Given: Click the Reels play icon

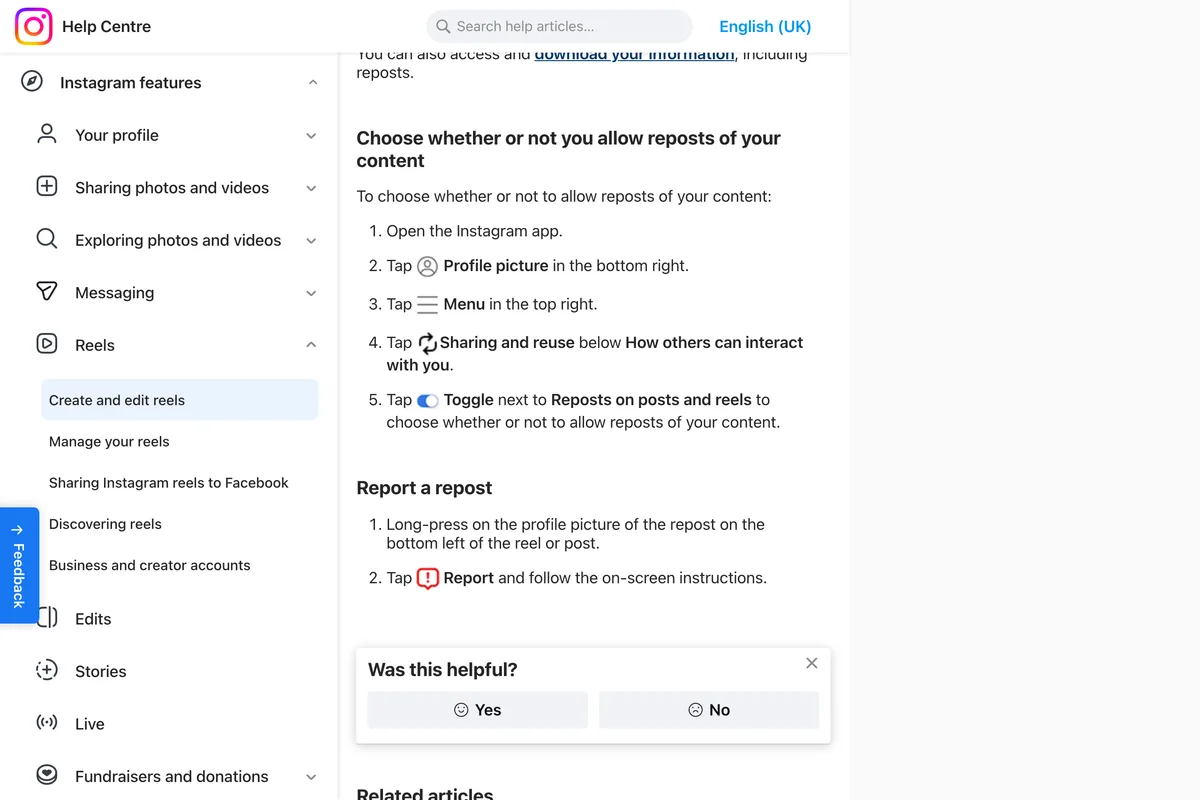Looking at the screenshot, I should point(47,344).
